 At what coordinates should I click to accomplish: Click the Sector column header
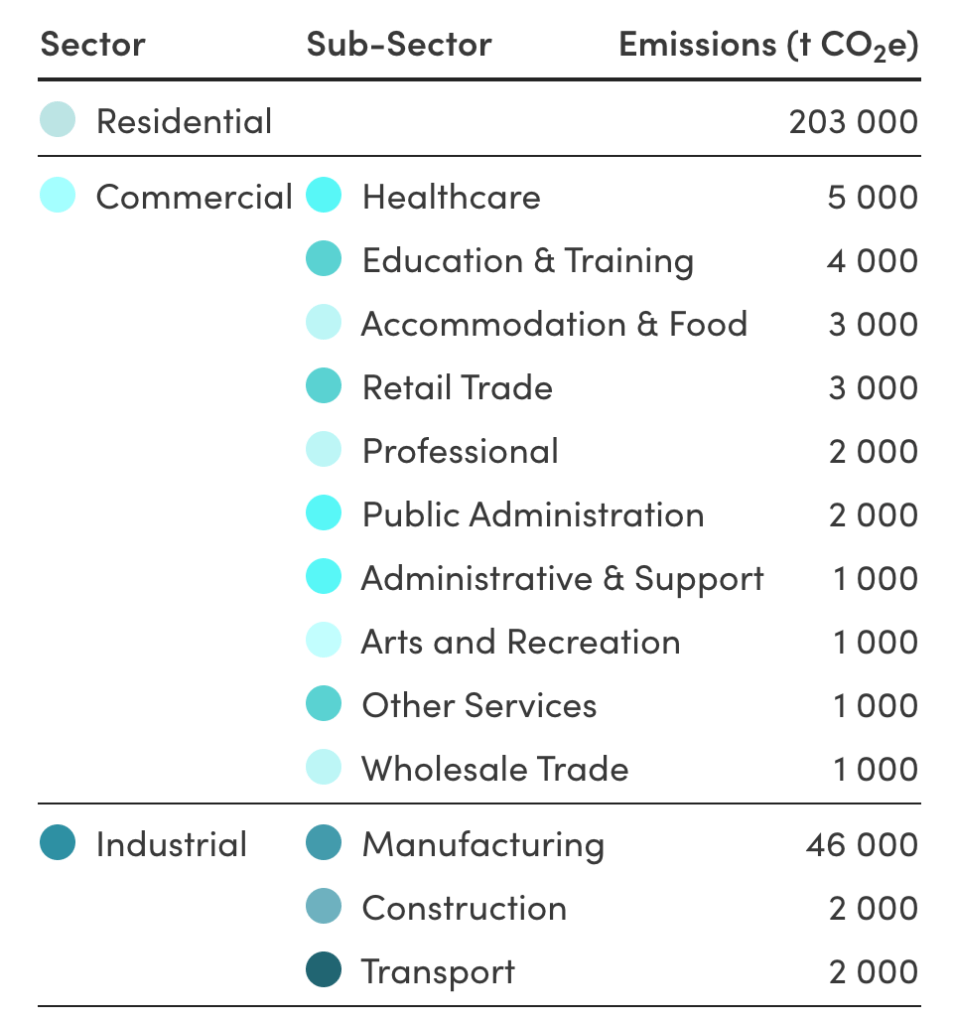pos(93,45)
